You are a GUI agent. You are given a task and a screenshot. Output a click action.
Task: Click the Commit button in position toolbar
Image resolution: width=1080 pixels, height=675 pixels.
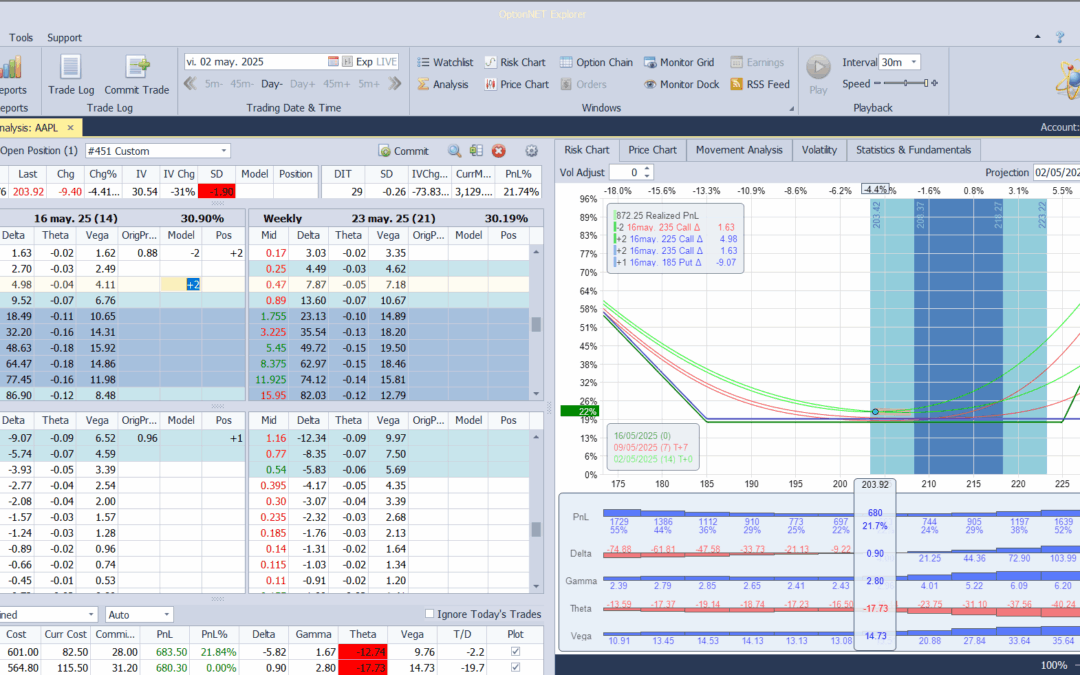[x=403, y=151]
